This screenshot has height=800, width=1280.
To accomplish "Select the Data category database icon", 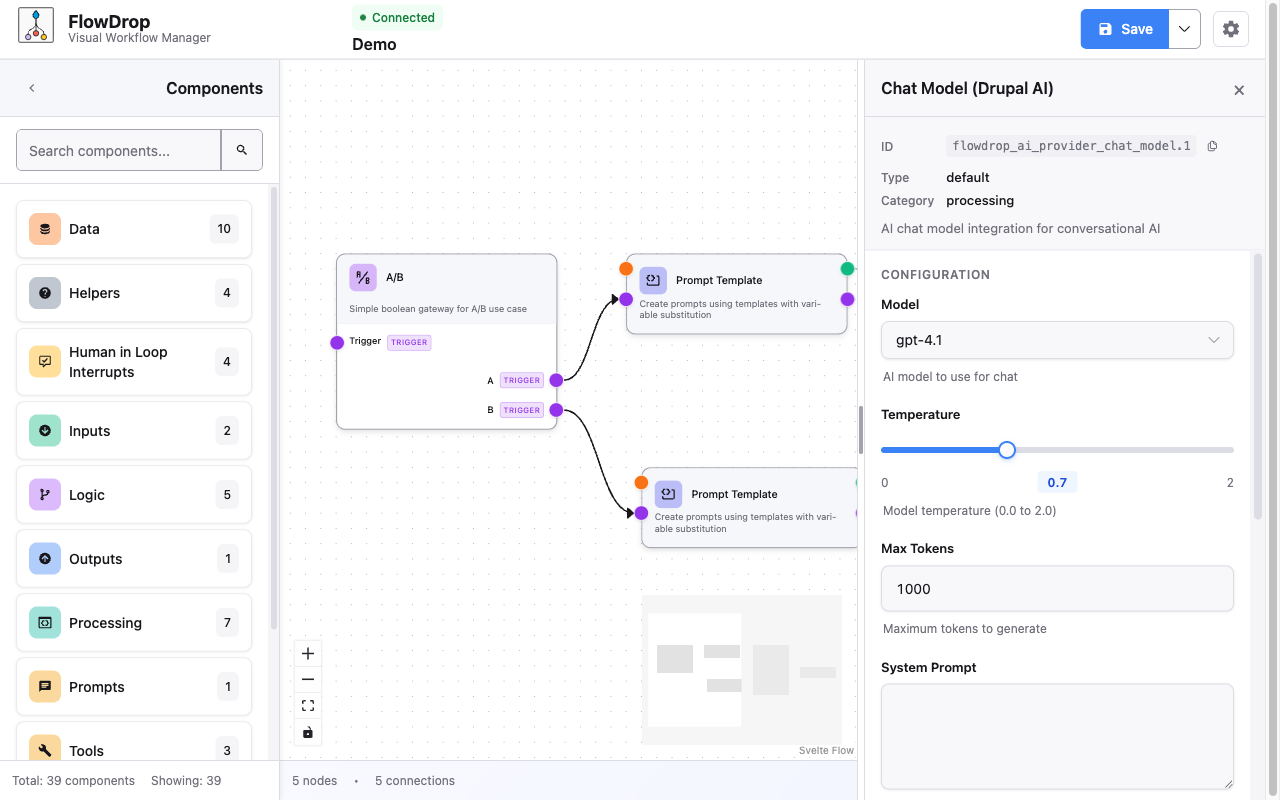I will pos(45,228).
